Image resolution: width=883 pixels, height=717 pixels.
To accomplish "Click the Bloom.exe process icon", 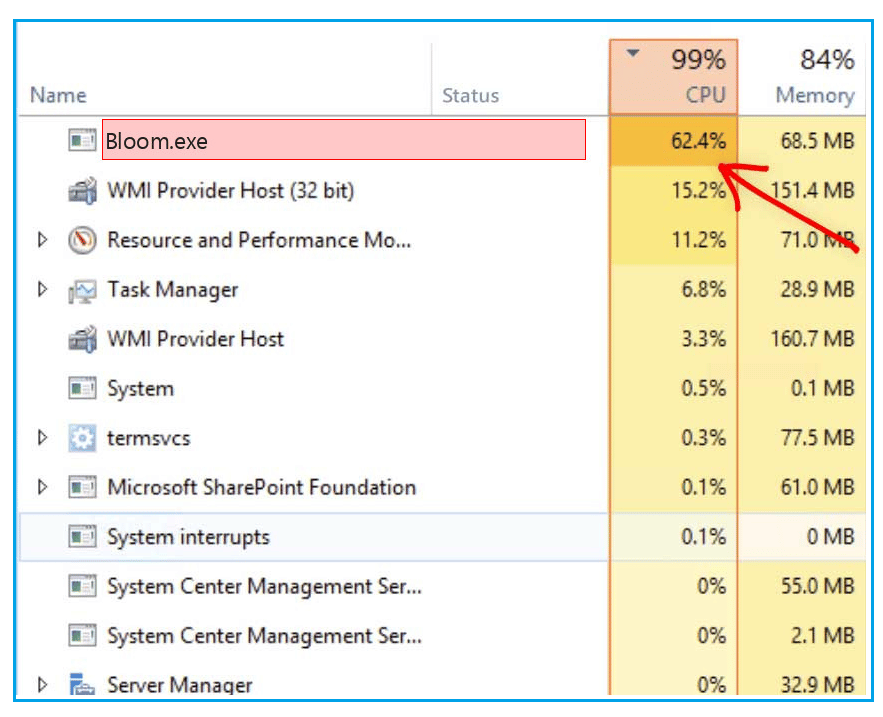I will pyautogui.click(x=82, y=140).
